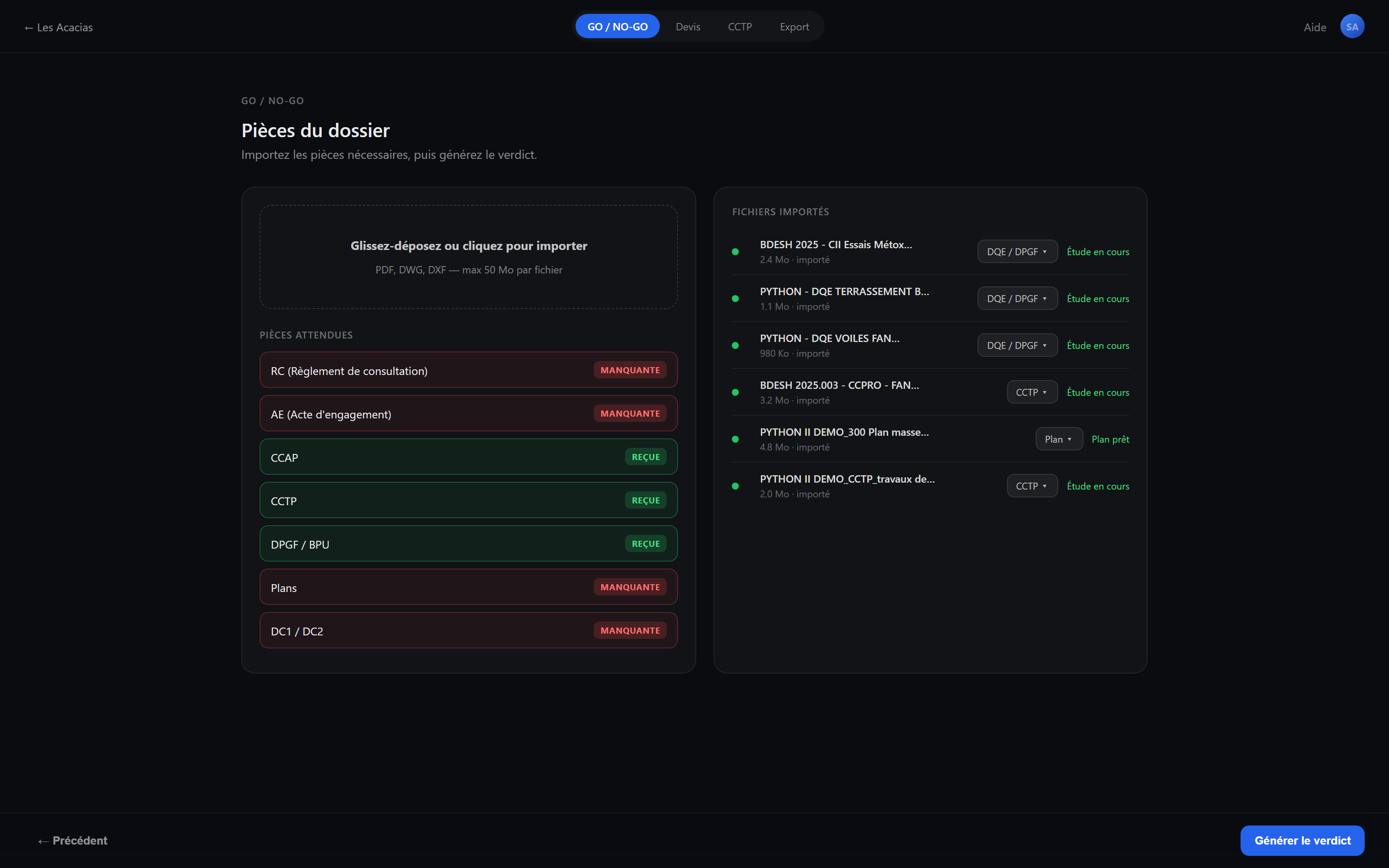
Task: Click green status dot for BDESH 2025 - CII Essais
Action: (x=735, y=252)
